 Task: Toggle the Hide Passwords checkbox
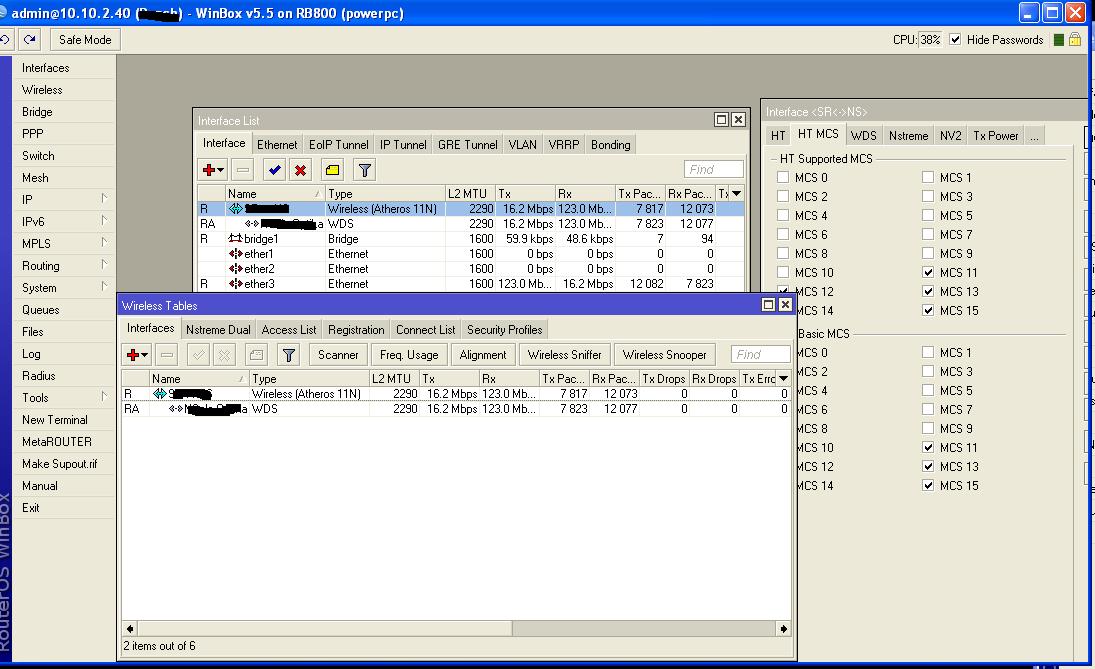point(955,40)
